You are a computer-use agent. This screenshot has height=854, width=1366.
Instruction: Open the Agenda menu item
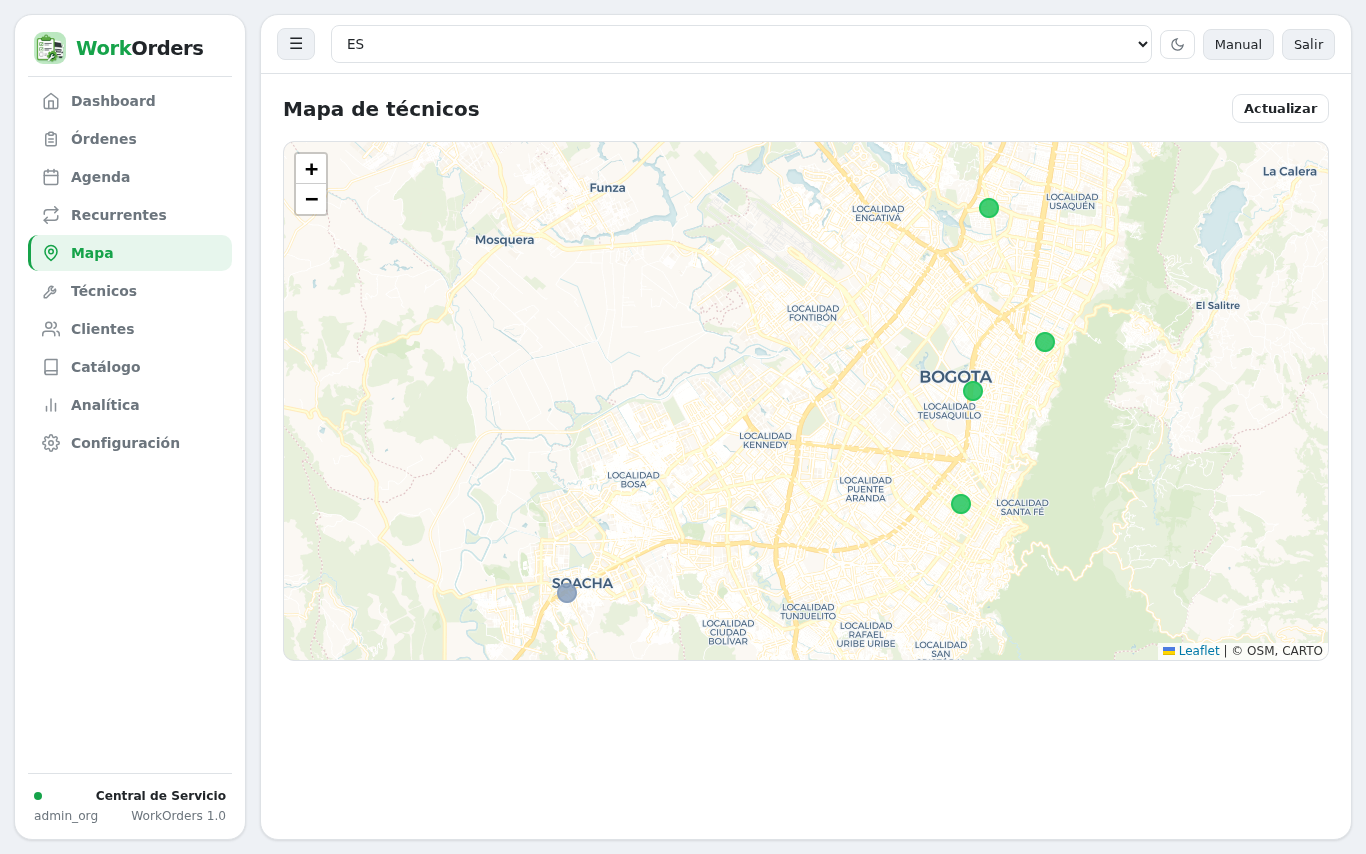pyautogui.click(x=130, y=177)
